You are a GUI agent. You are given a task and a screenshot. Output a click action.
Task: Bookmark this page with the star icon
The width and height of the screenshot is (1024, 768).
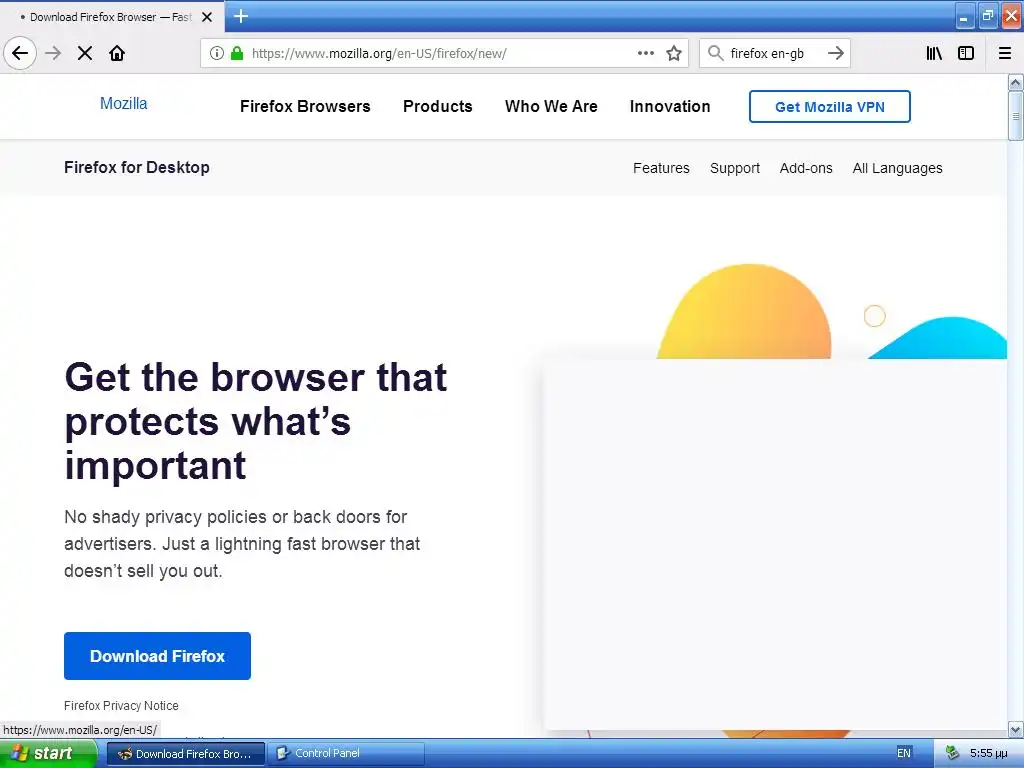(x=674, y=53)
